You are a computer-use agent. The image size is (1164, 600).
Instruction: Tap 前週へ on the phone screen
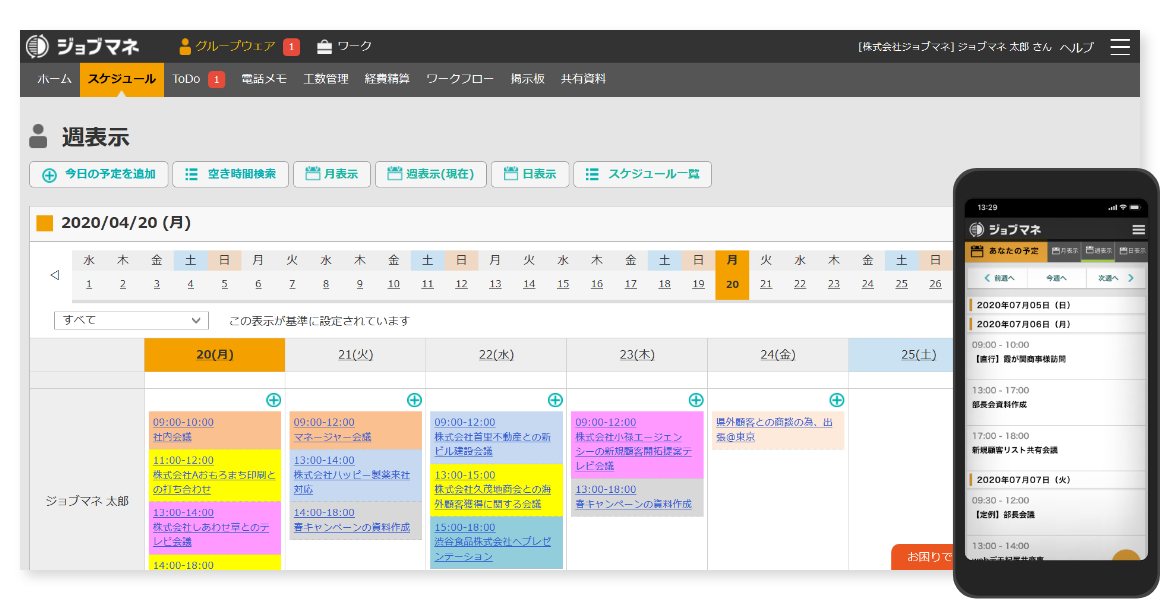(999, 278)
